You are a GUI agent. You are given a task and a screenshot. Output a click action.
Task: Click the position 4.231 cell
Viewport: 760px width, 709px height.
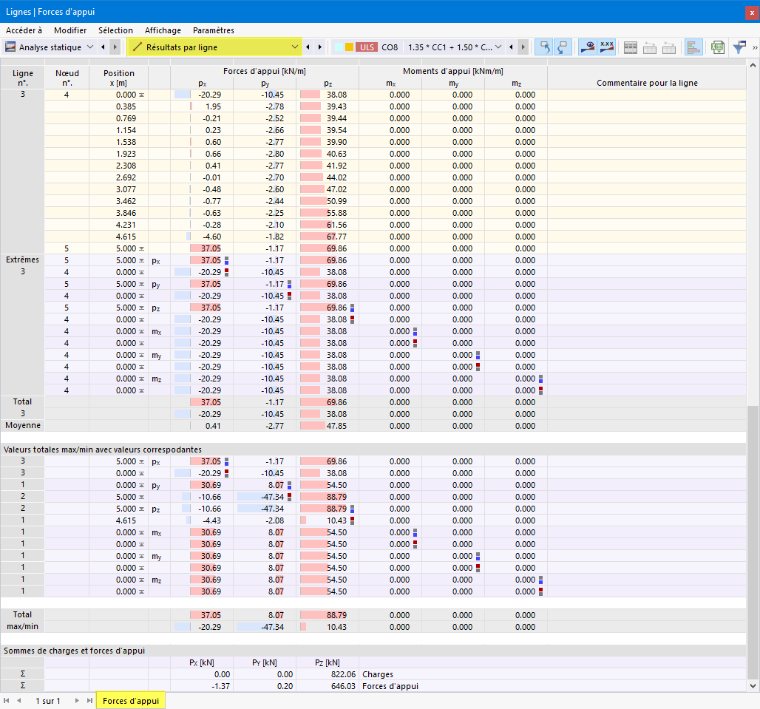click(x=119, y=225)
